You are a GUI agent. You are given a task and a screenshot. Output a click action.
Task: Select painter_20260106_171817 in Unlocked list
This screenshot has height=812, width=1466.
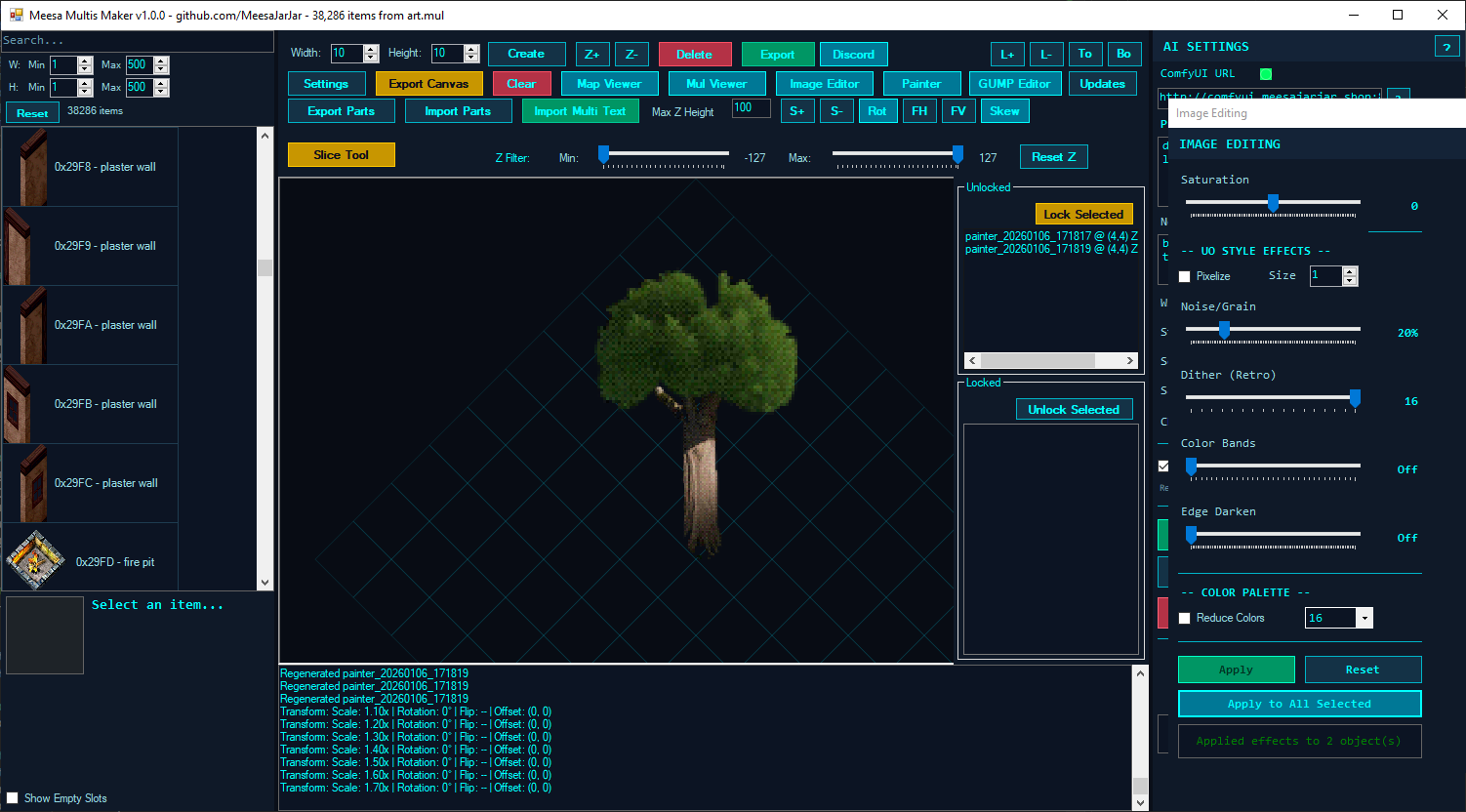click(1051, 236)
